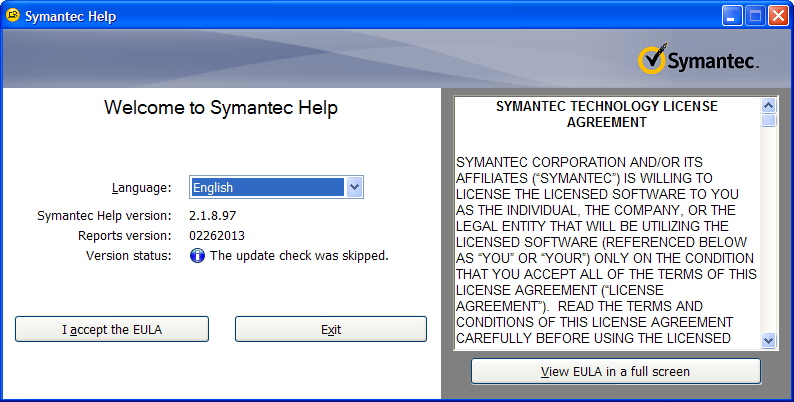794x402 pixels.
Task: Click the Welcome to Symantec Help heading
Action: (x=221, y=108)
